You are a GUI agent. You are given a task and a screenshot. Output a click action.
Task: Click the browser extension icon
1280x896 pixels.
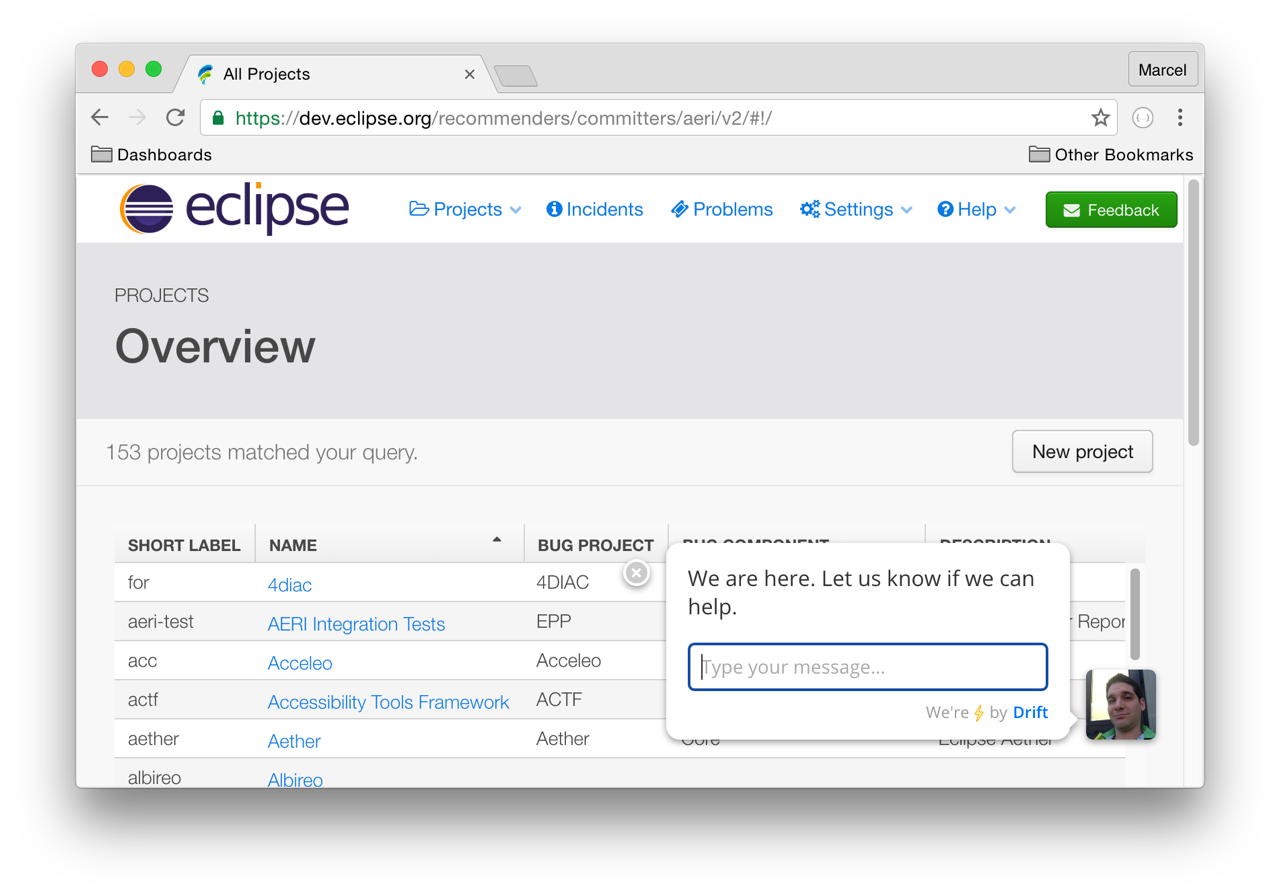pos(1142,118)
